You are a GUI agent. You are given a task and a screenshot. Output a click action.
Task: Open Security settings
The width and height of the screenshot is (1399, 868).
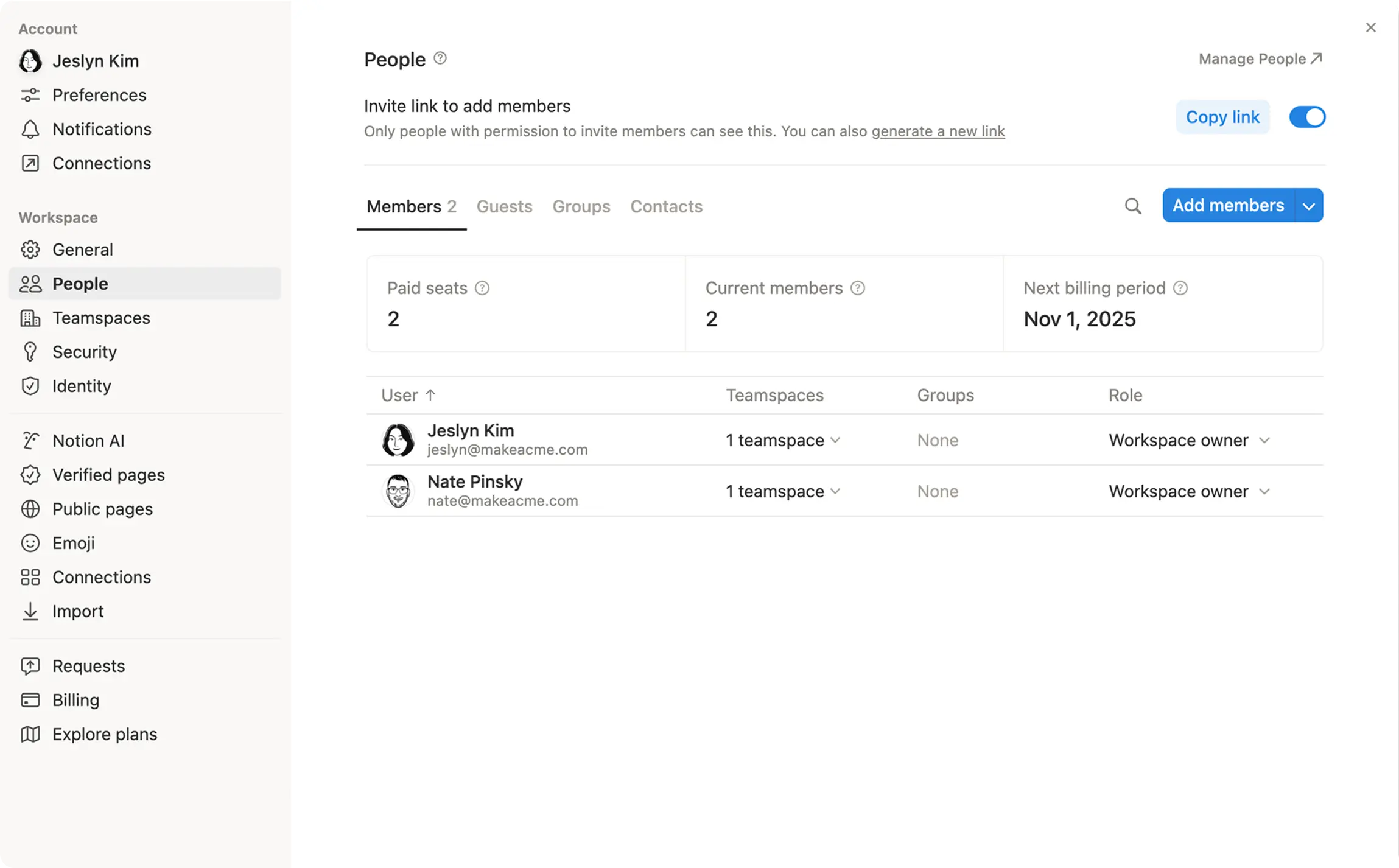pyautogui.click(x=84, y=352)
